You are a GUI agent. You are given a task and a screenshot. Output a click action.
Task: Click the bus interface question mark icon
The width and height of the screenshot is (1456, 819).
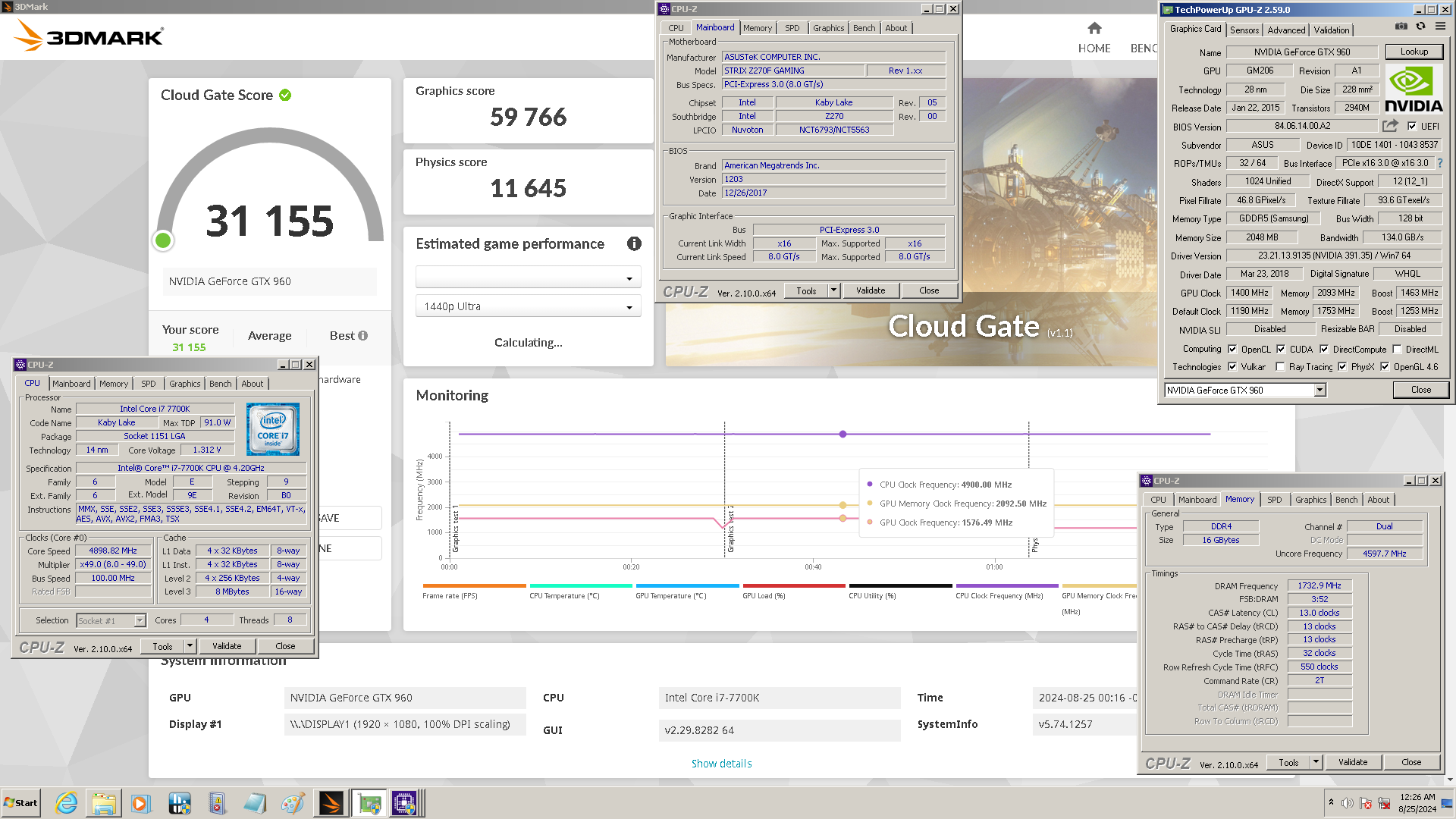click(1440, 163)
